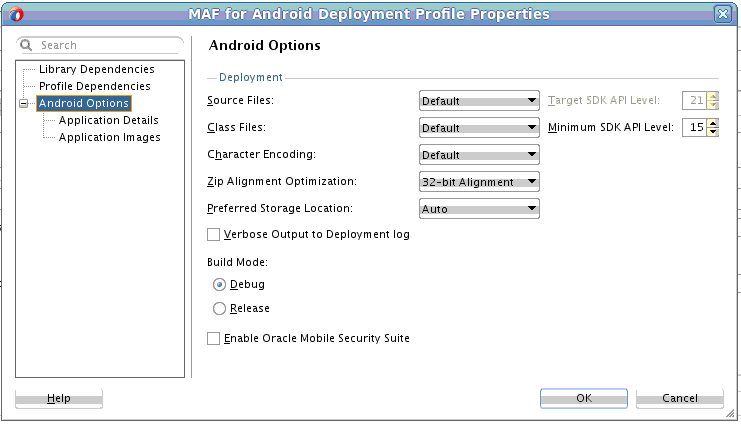The width and height of the screenshot is (741, 425).
Task: Click the Help button
Action: click(x=59, y=399)
